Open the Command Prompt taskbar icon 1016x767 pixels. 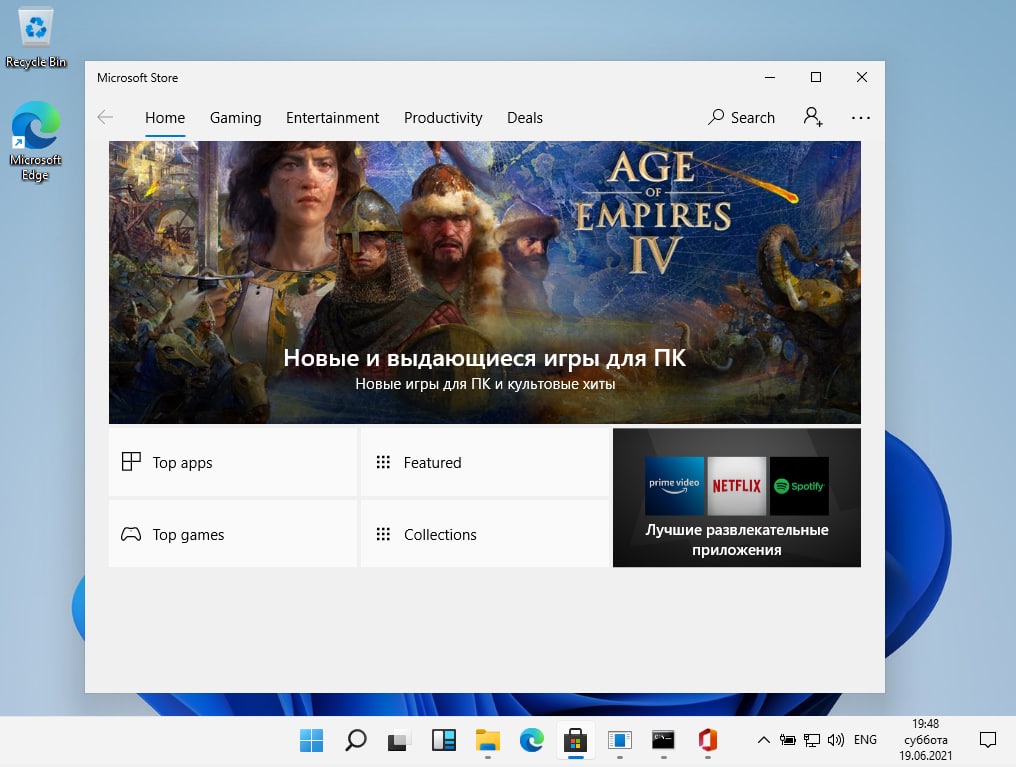pyautogui.click(x=663, y=740)
